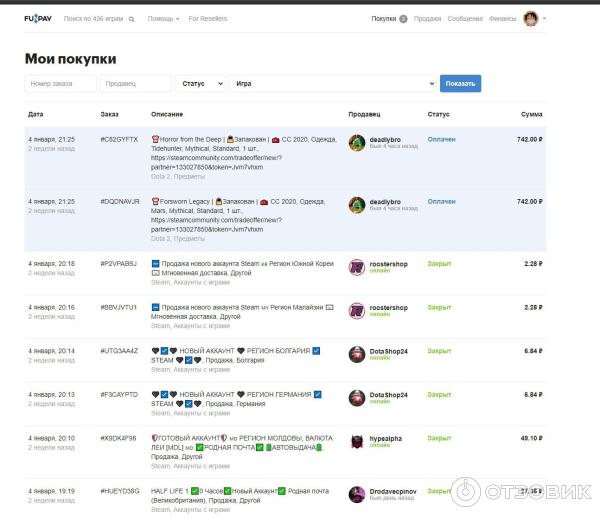Click hypealpha seller avatar
This screenshot has width=600, height=517.
[x=356, y=441]
